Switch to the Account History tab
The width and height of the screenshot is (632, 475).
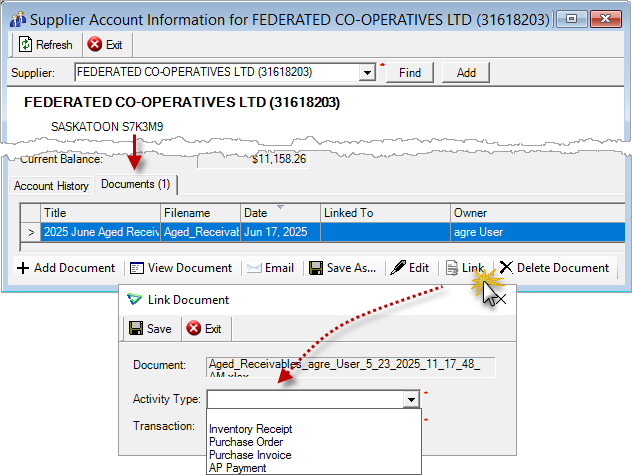pyautogui.click(x=51, y=186)
